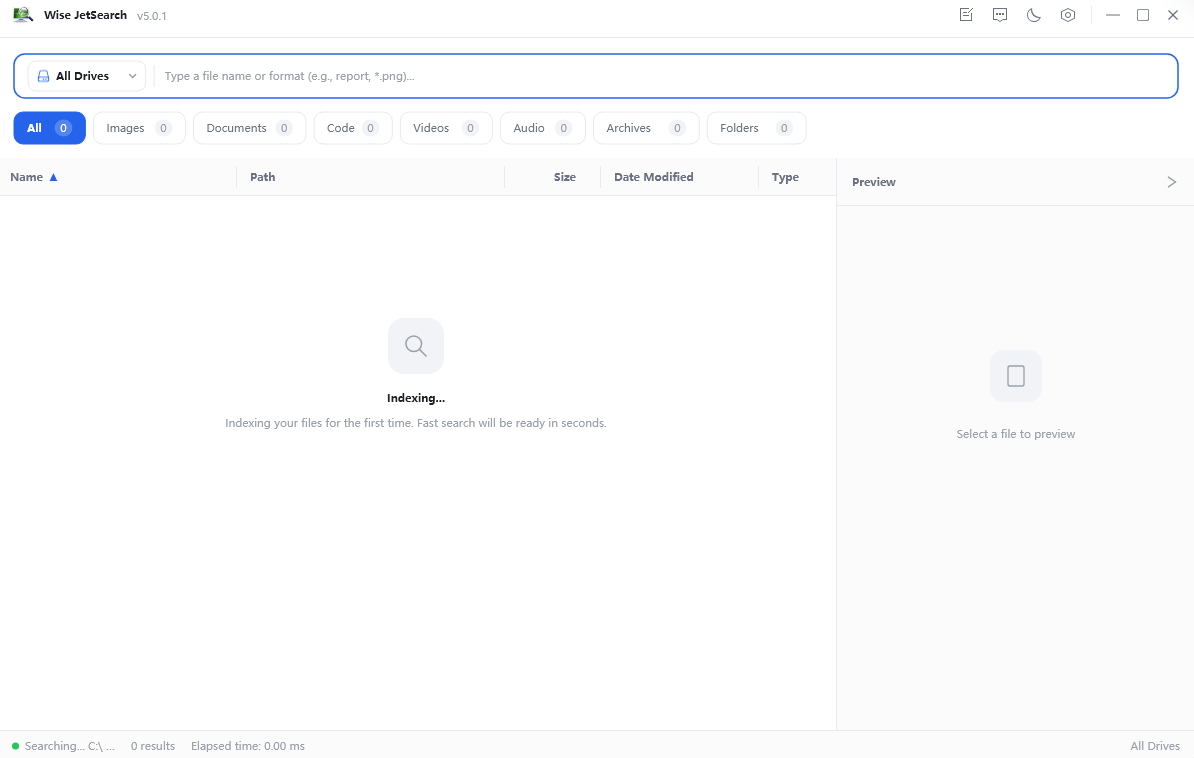
Task: Click the Preview panel title
Action: pyautogui.click(x=874, y=182)
